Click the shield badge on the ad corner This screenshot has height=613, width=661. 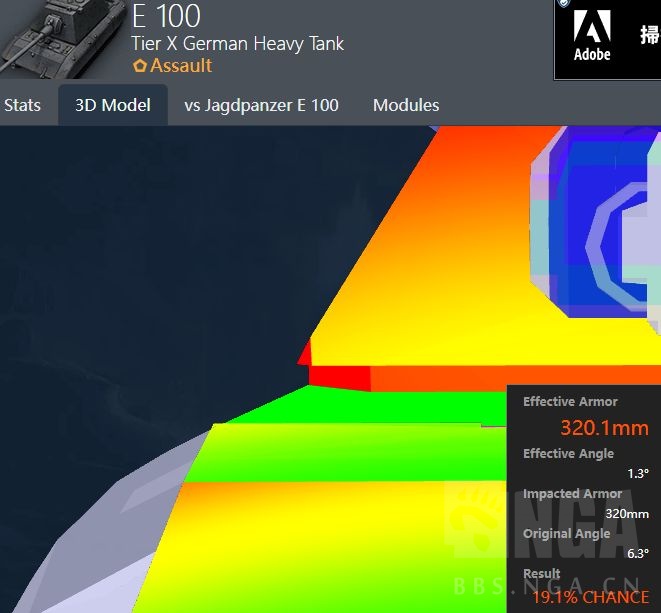(564, 4)
